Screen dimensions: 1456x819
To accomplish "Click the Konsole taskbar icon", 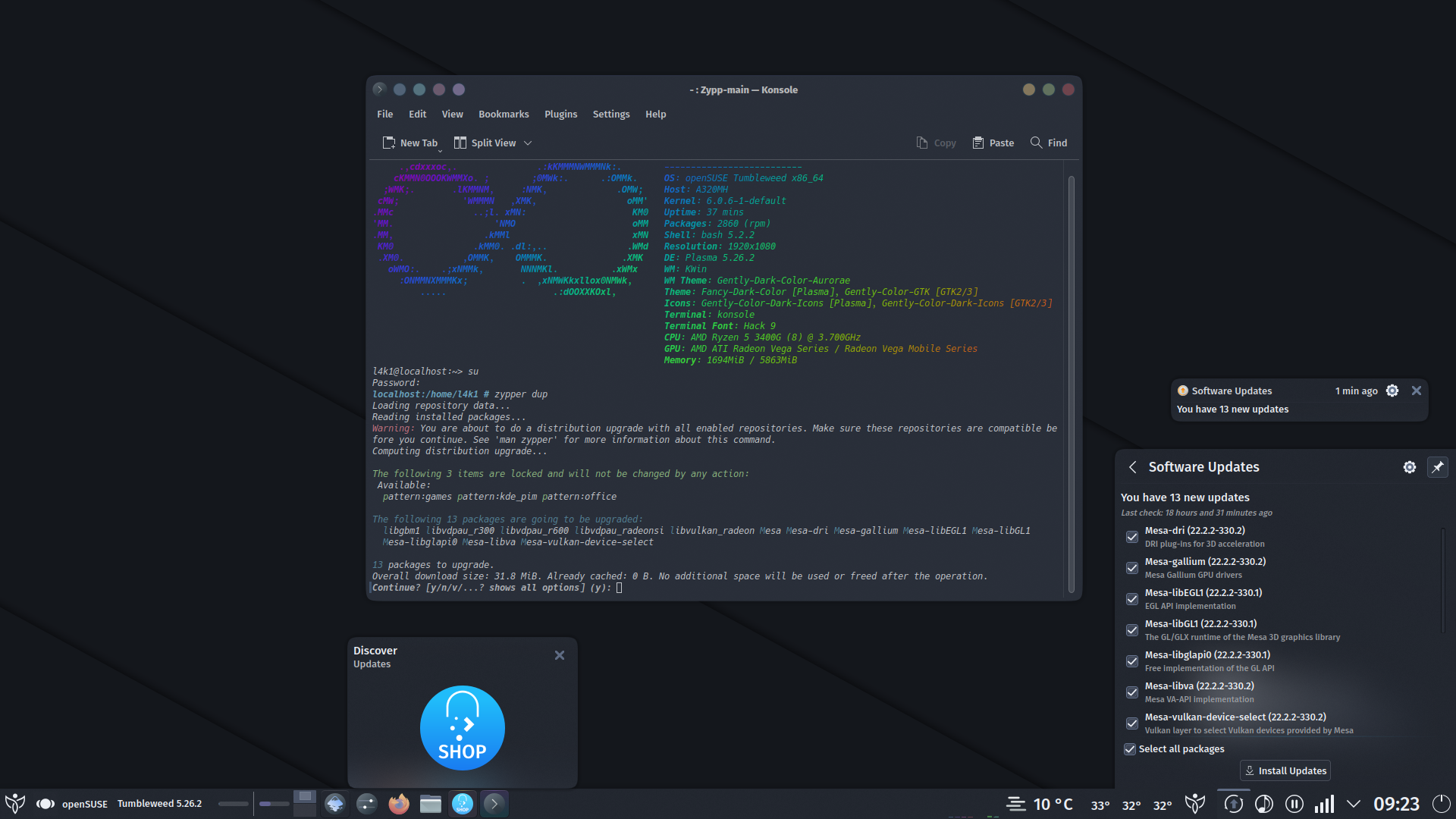I will [x=494, y=804].
